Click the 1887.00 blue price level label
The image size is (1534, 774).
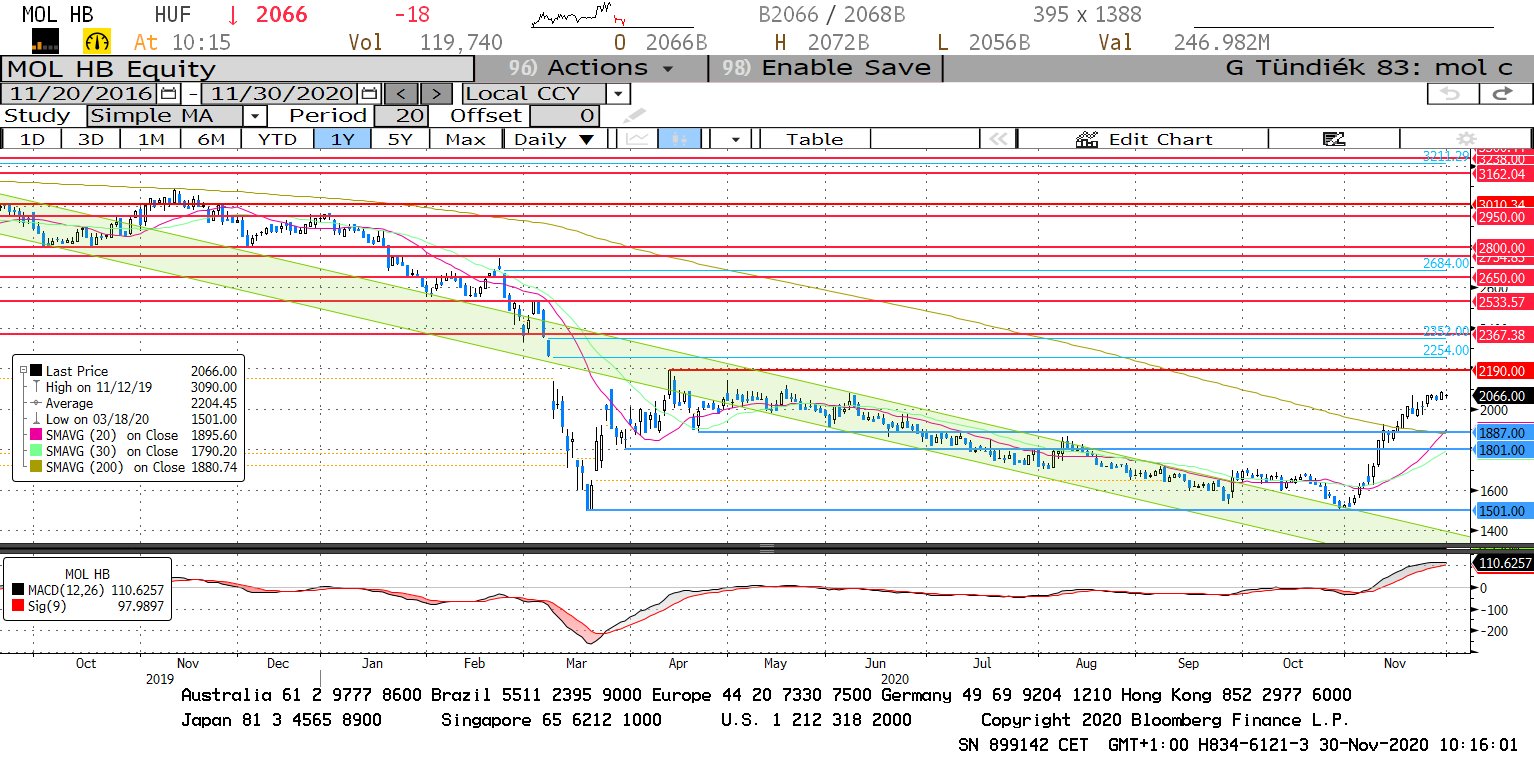coord(1500,433)
